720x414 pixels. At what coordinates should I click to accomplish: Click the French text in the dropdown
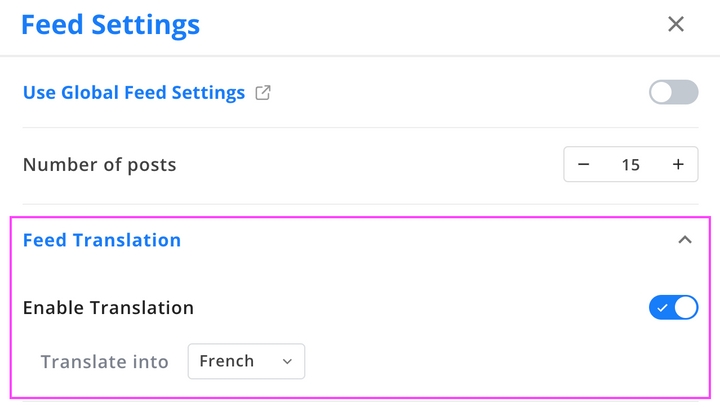click(x=227, y=361)
